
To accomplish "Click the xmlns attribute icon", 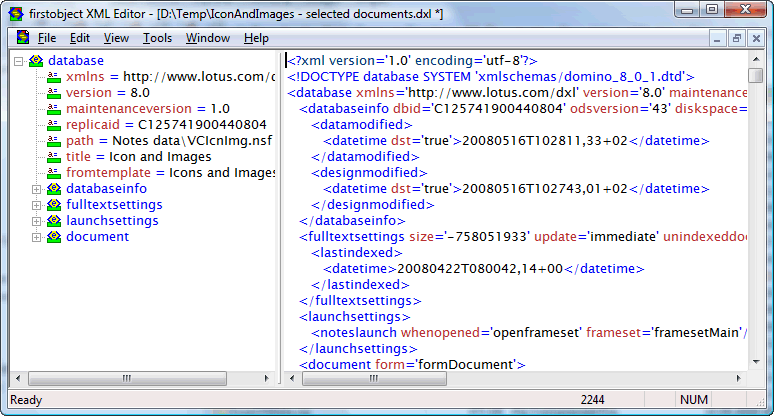I will [x=54, y=77].
